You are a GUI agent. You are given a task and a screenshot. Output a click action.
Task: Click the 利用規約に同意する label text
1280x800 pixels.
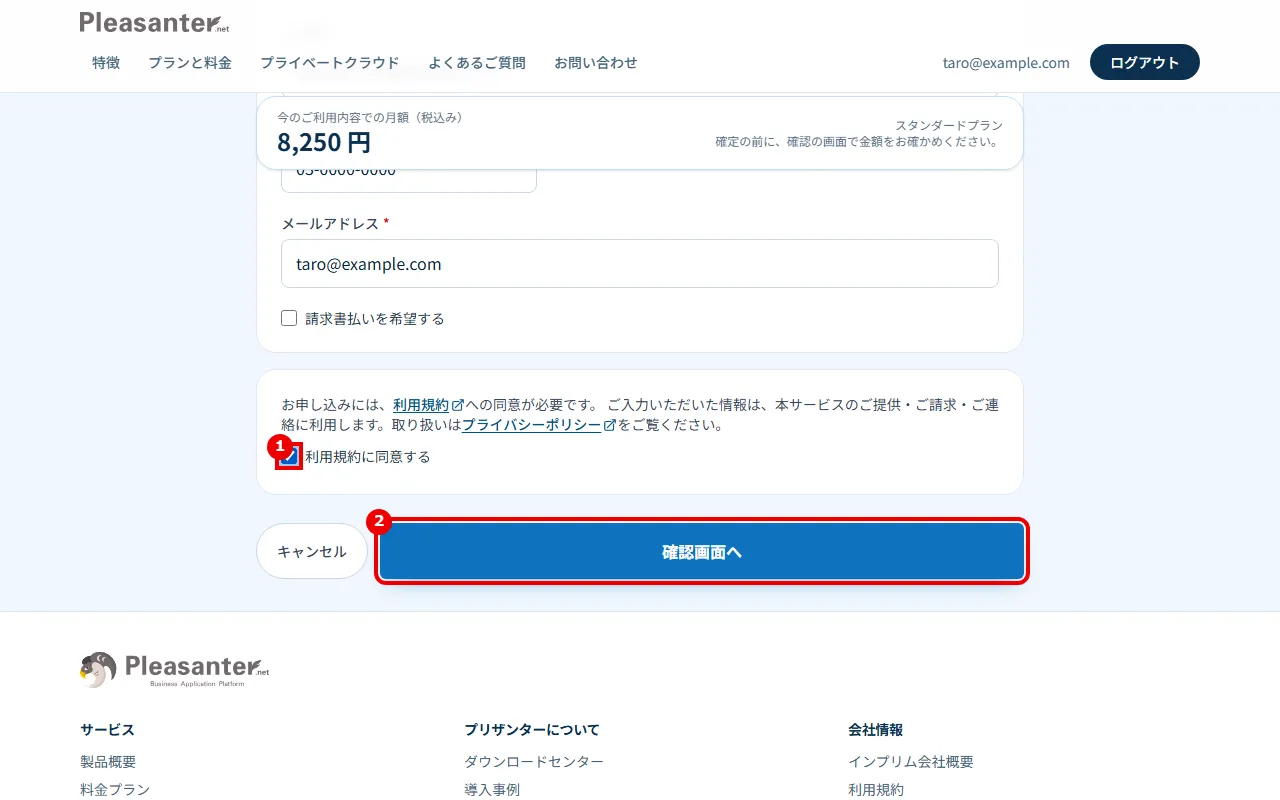tap(368, 456)
